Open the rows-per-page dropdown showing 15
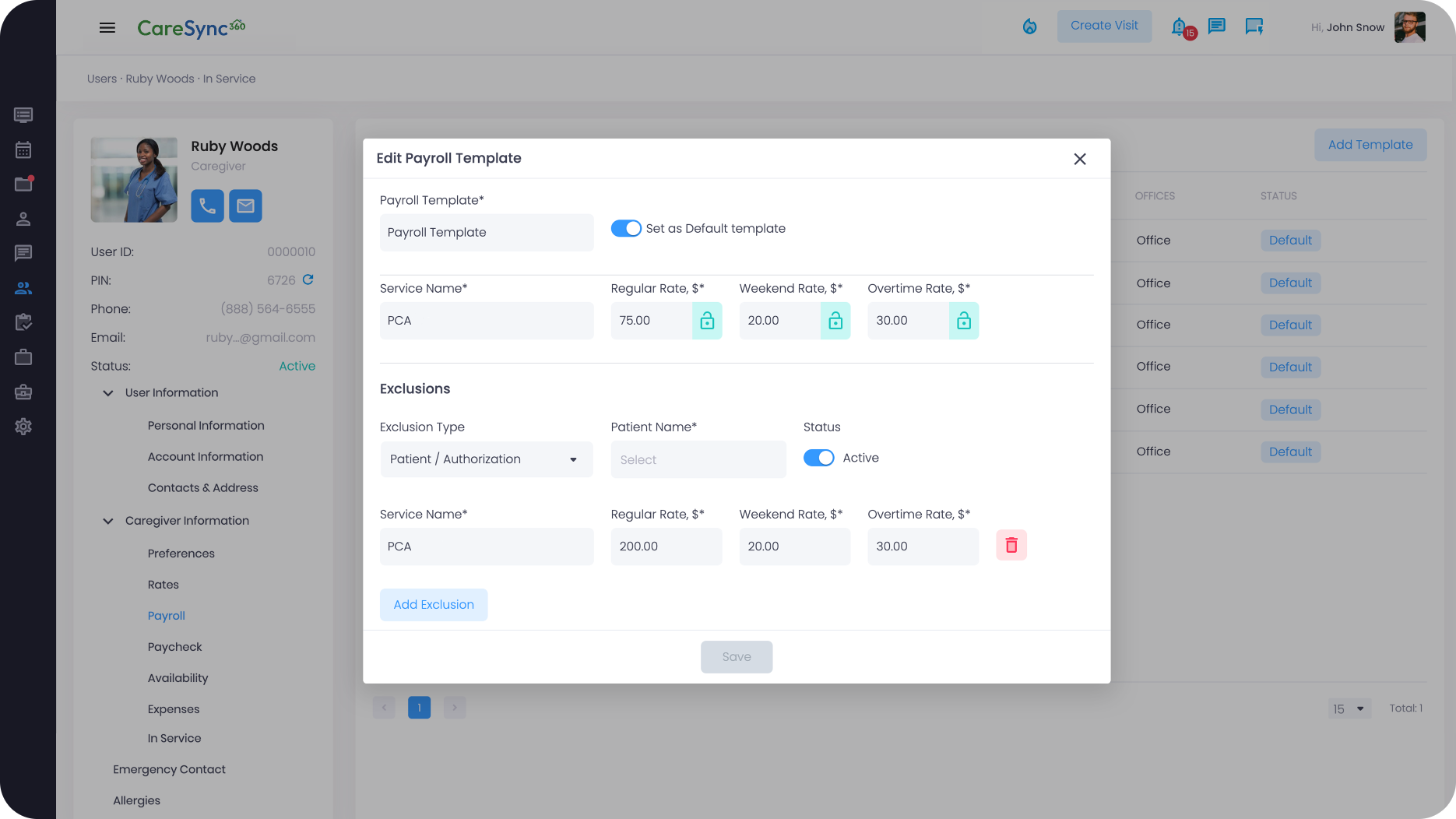Screen dimensions: 1456x819 coord(1349,708)
